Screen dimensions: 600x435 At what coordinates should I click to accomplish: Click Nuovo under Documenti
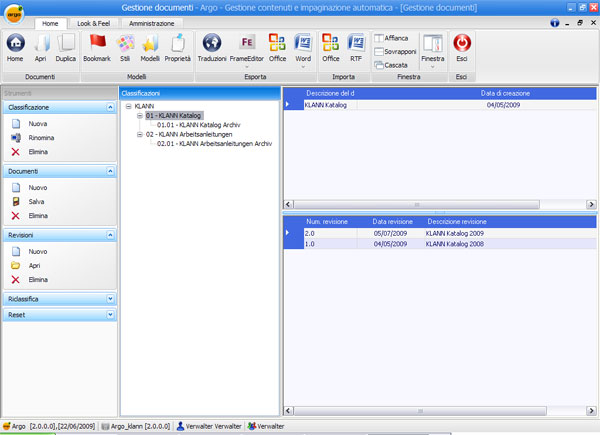tap(30, 187)
